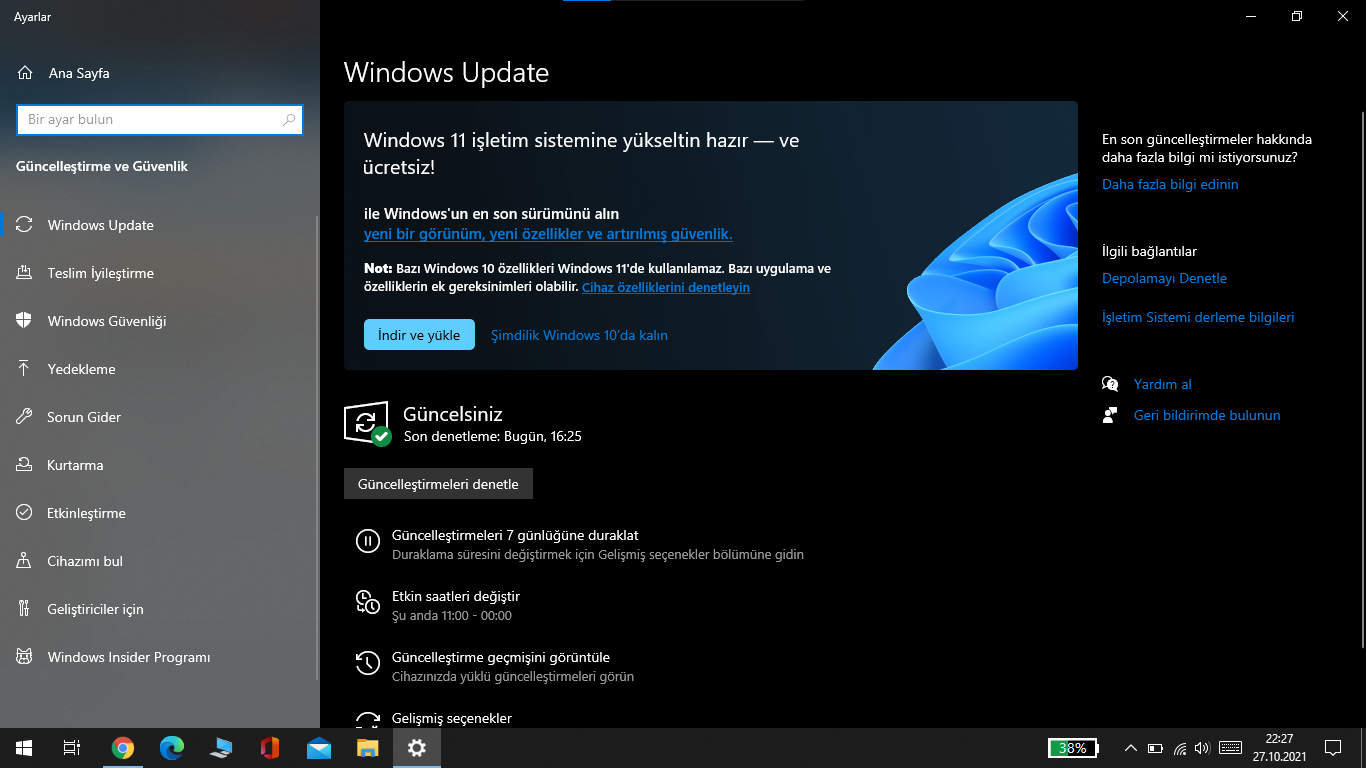Viewport: 1366px width, 768px height.
Task: Open Microsoft Office from the taskbar
Action: click(270, 748)
